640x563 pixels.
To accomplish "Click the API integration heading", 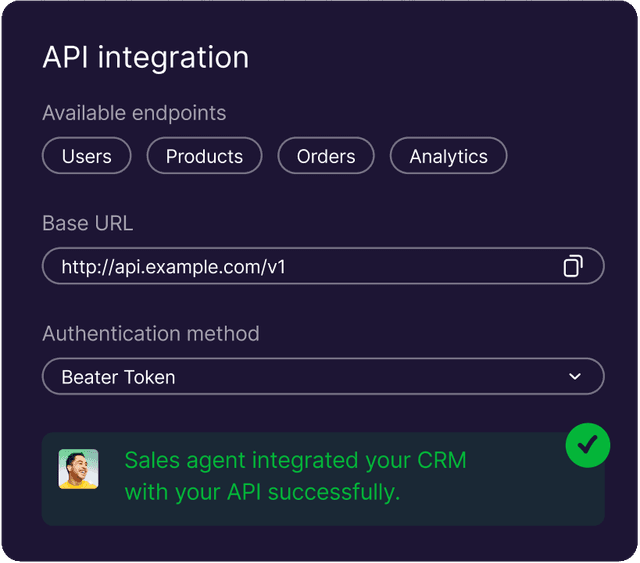I will 145,57.
